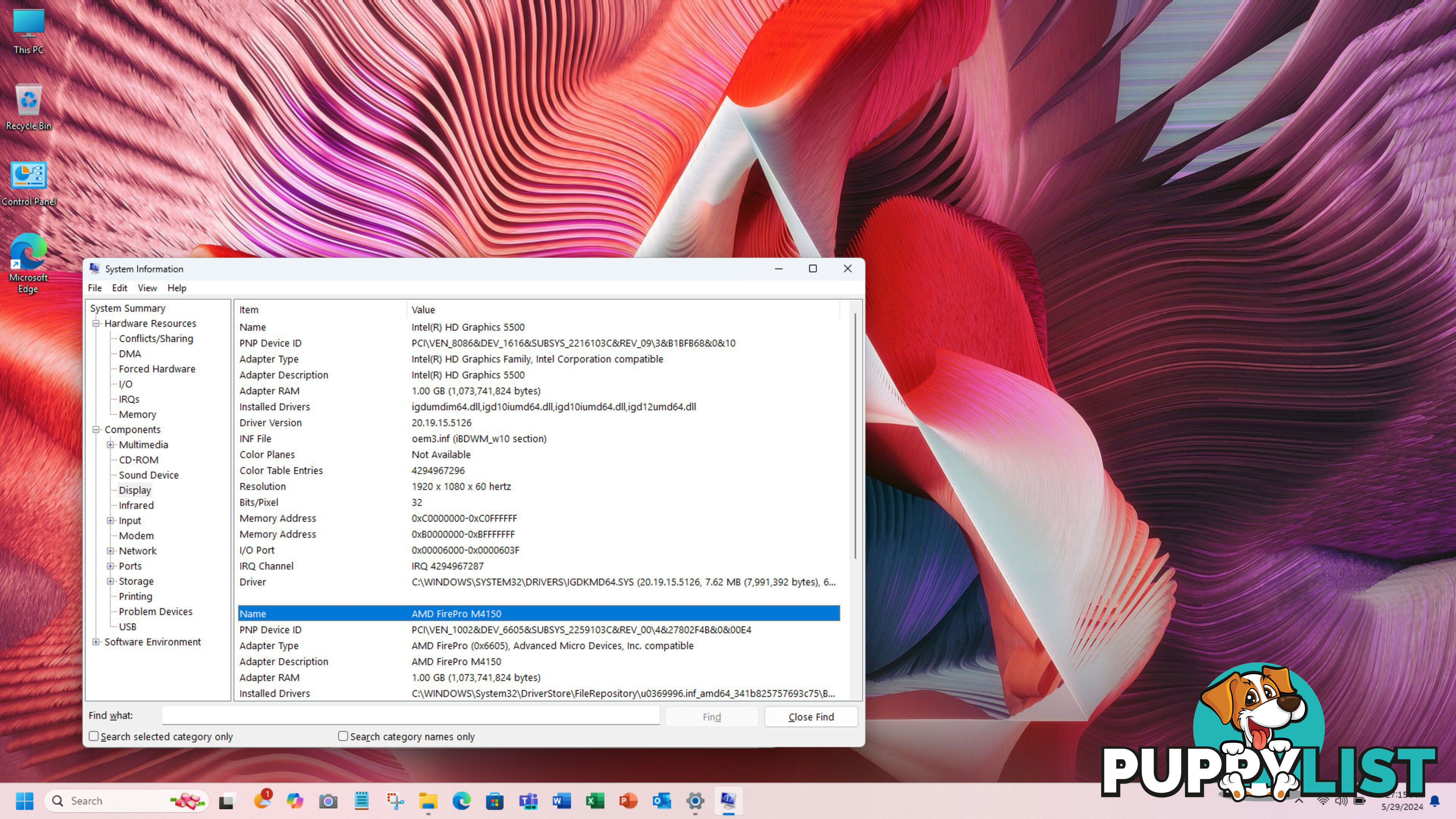Open Settings gear on the taskbar
Image resolution: width=1456 pixels, height=819 pixels.
(x=695, y=800)
